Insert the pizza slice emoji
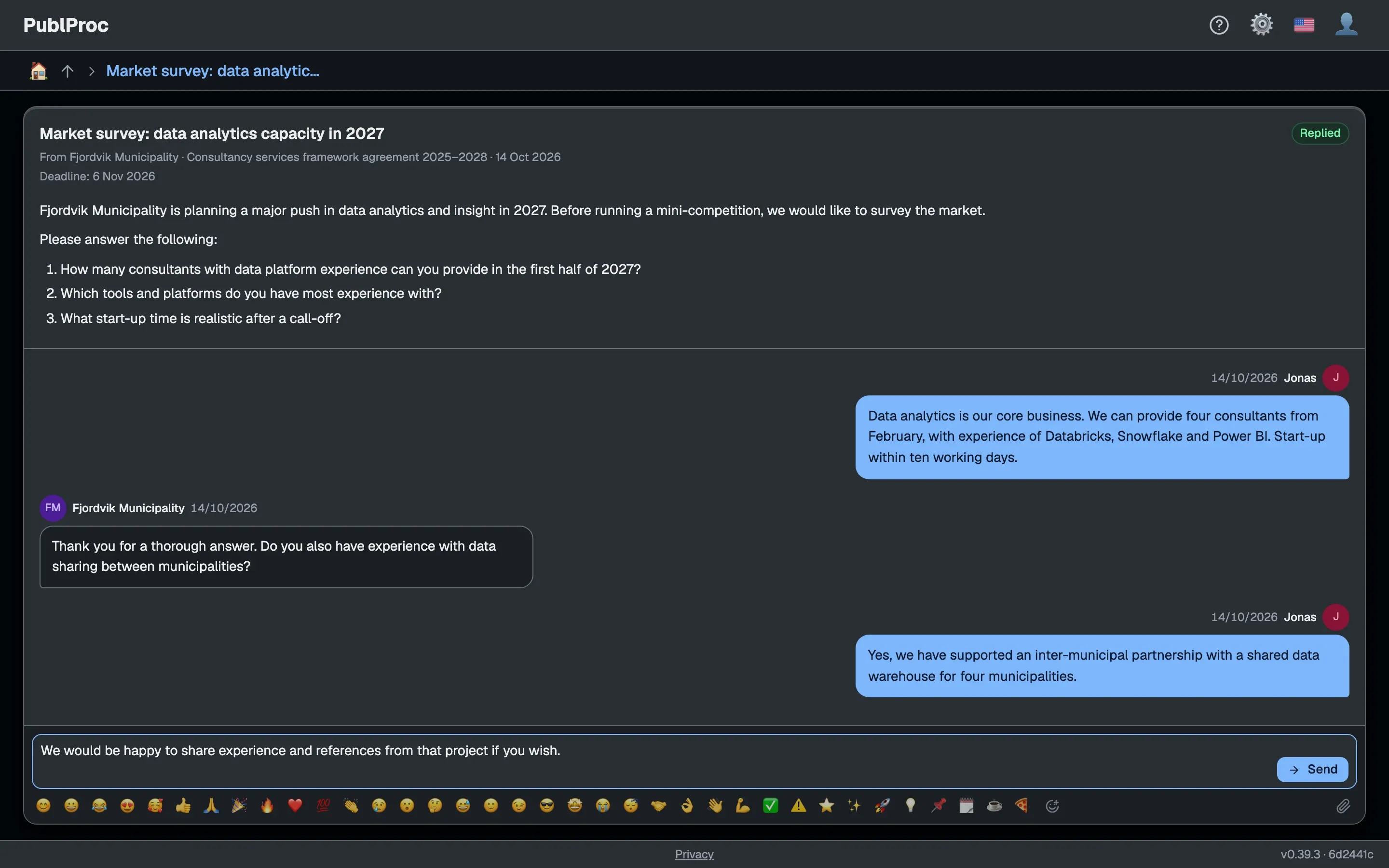Image resolution: width=1389 pixels, height=868 pixels. (1022, 805)
